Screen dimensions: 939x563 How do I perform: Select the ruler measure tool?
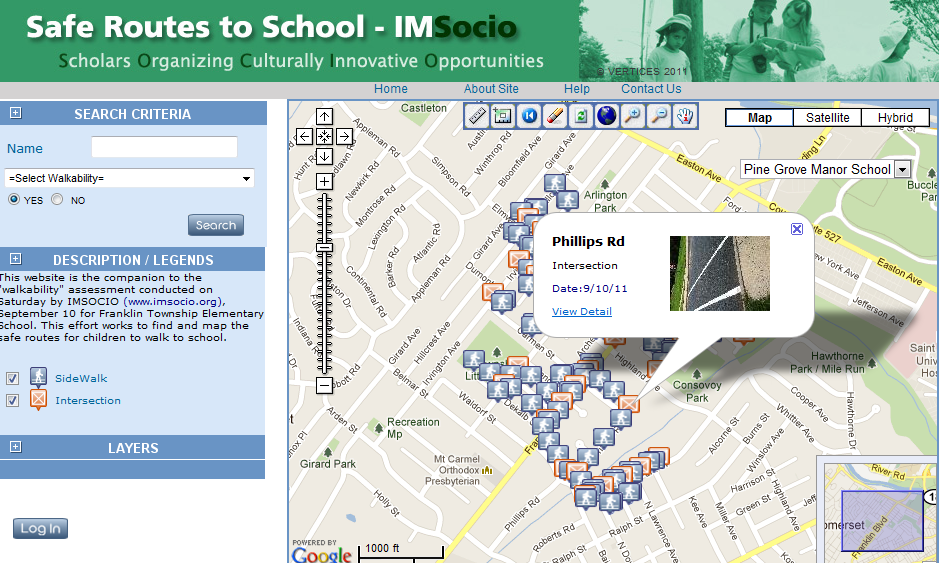point(477,116)
